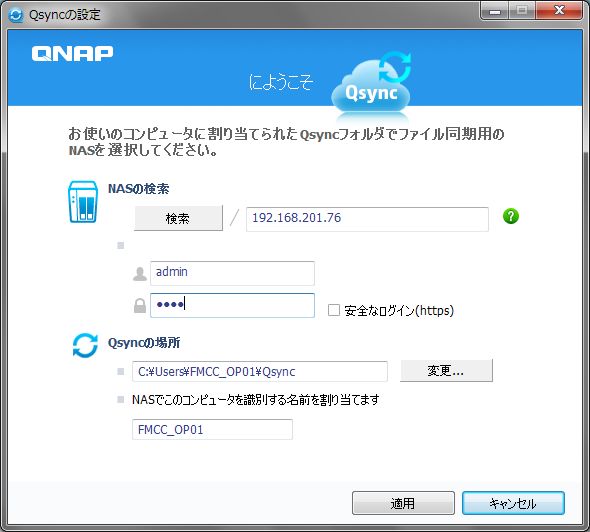This screenshot has height=532, width=590.
Task: Click the Qsync title bar app icon
Action: click(x=16, y=15)
